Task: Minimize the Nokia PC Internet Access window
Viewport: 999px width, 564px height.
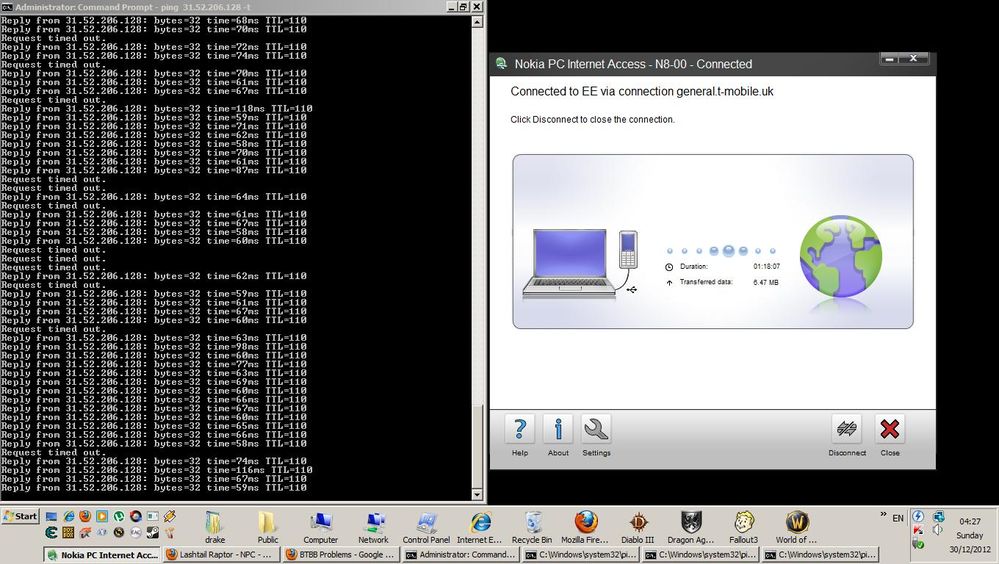Action: click(x=890, y=59)
